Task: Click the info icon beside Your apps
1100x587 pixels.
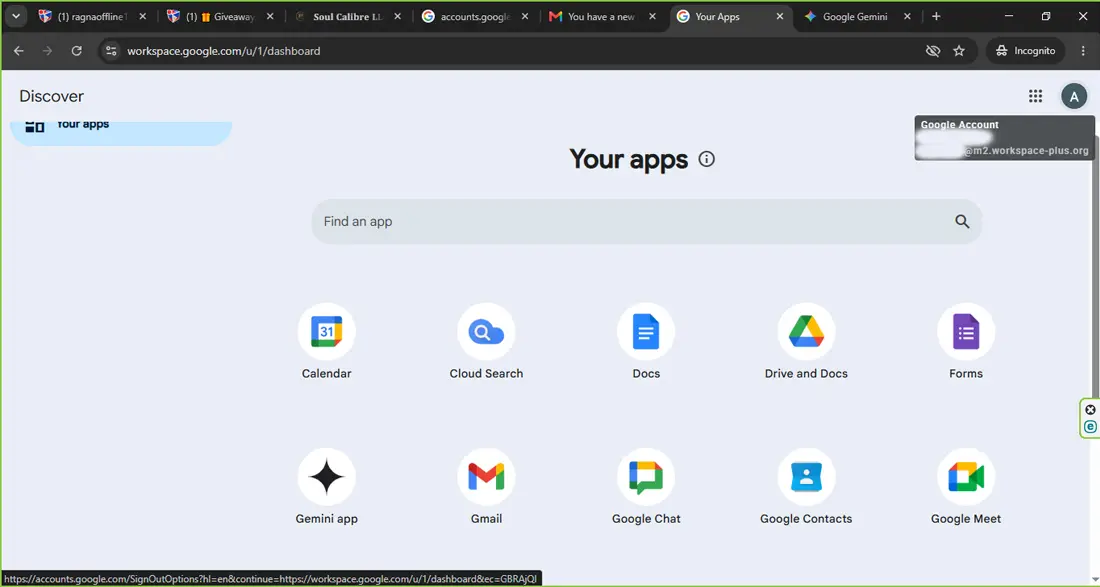Action: [706, 159]
